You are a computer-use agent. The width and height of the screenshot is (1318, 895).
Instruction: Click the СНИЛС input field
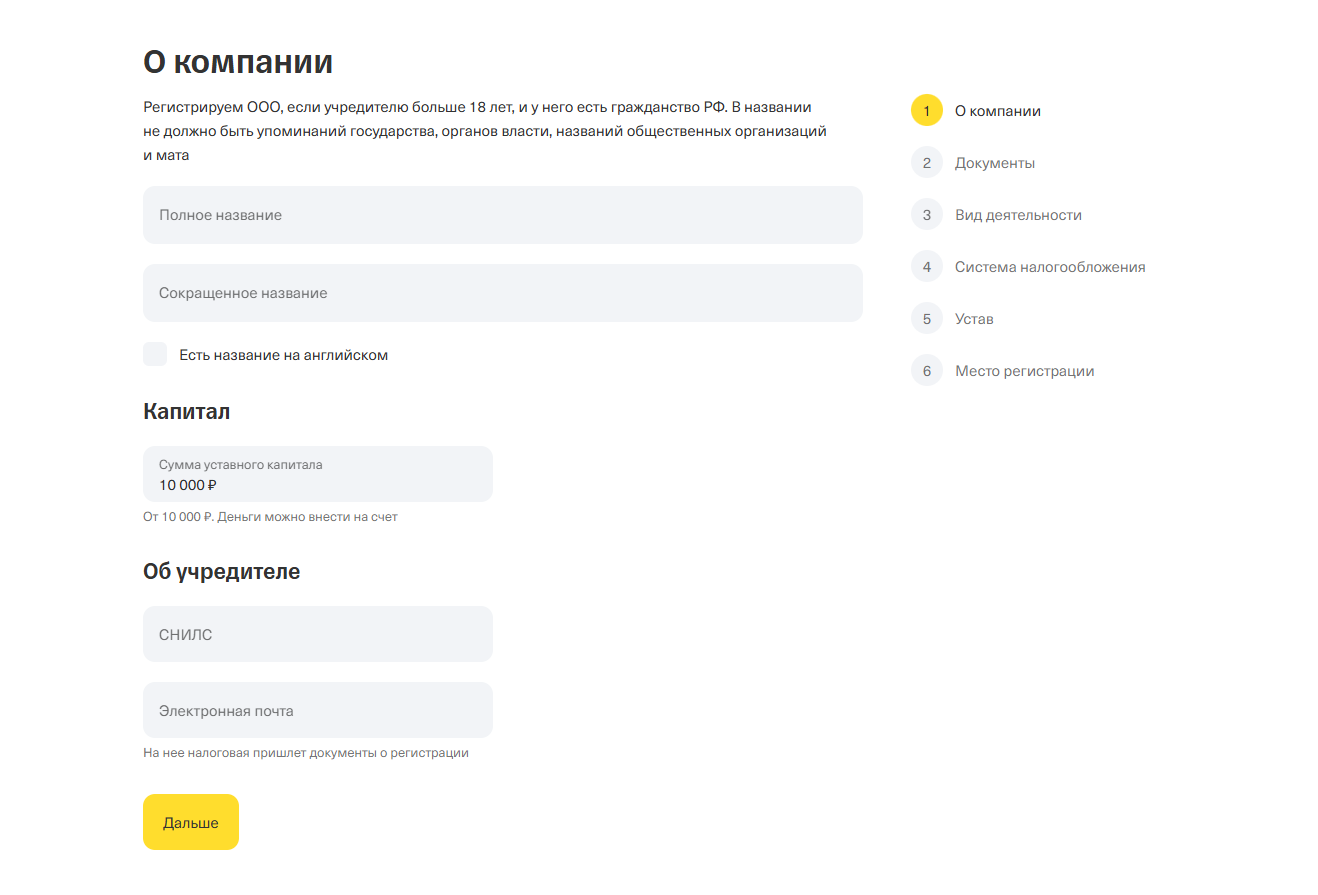(318, 634)
